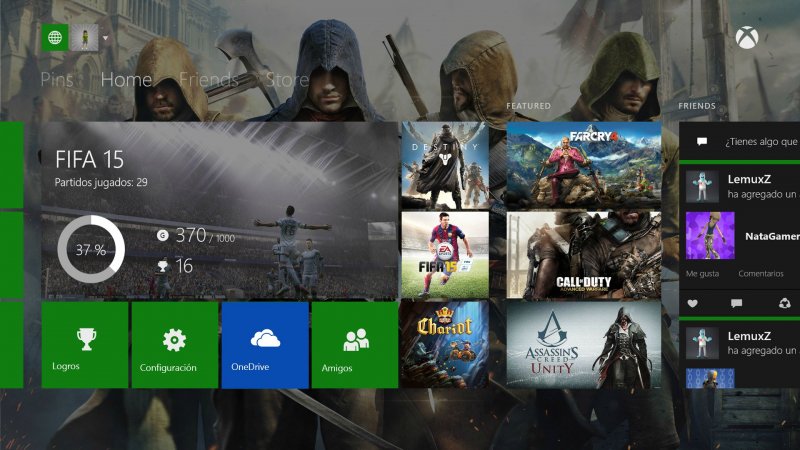Open the FIFA 15 main tile
Screen dimensions: 800x450
(x=220, y=210)
